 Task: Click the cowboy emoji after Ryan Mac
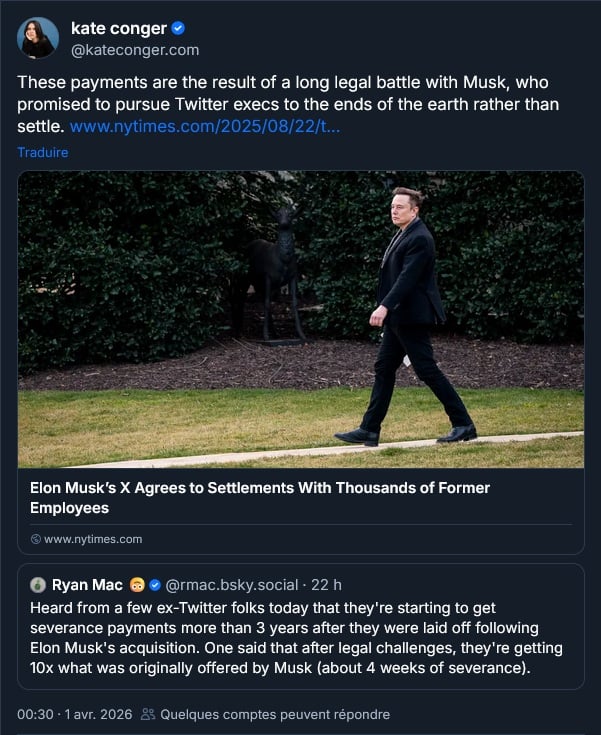(138, 585)
